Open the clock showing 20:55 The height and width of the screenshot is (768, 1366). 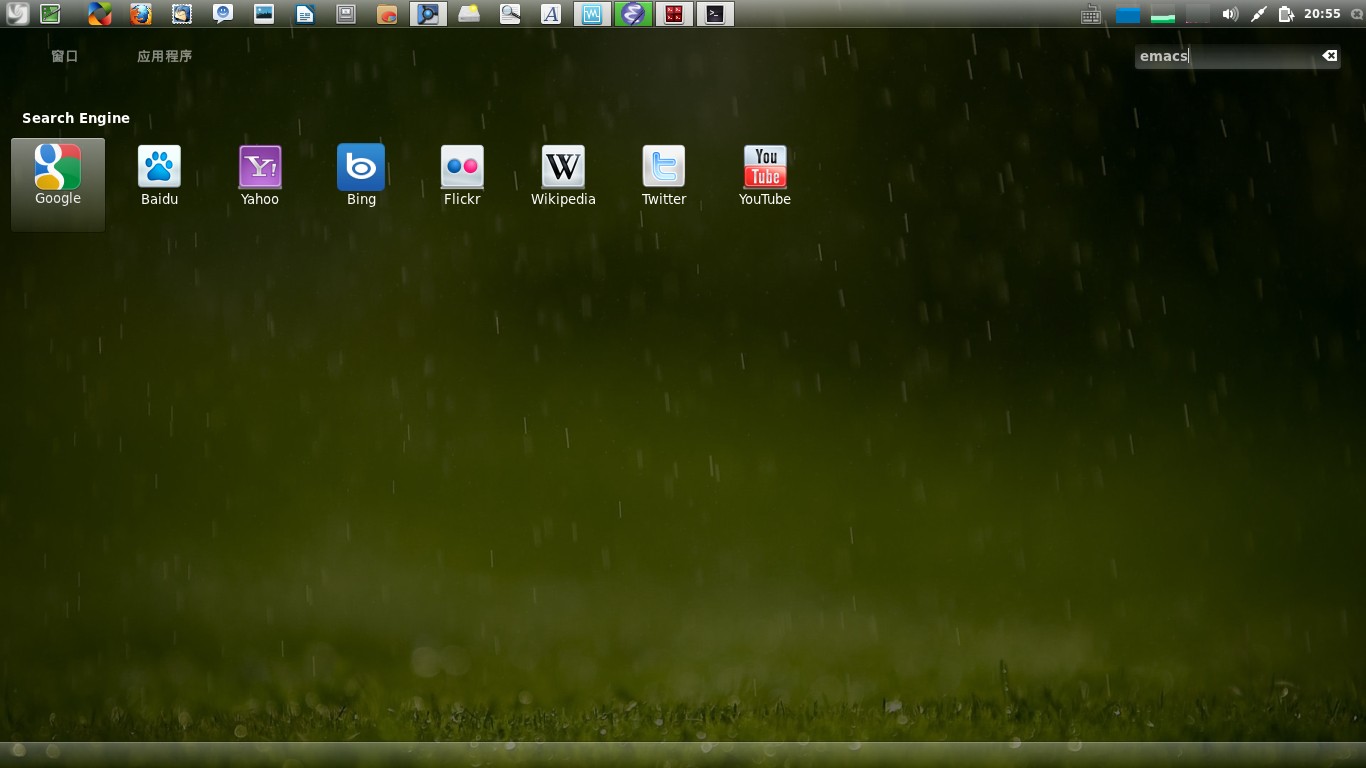coord(1322,14)
